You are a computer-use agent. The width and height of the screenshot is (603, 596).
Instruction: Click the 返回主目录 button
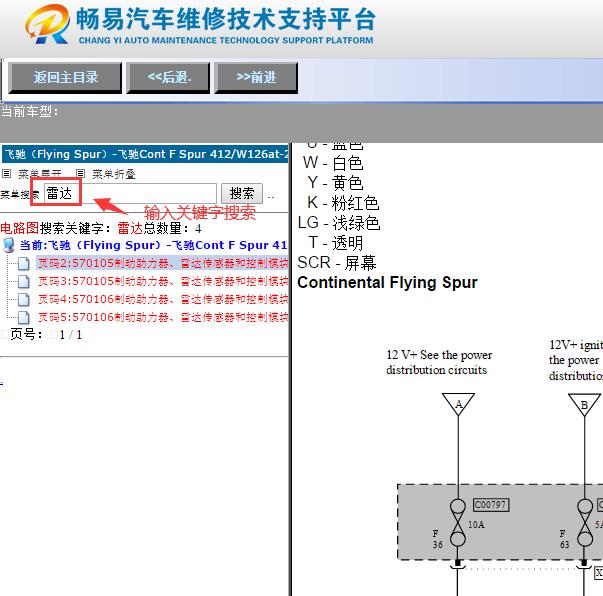tap(65, 78)
